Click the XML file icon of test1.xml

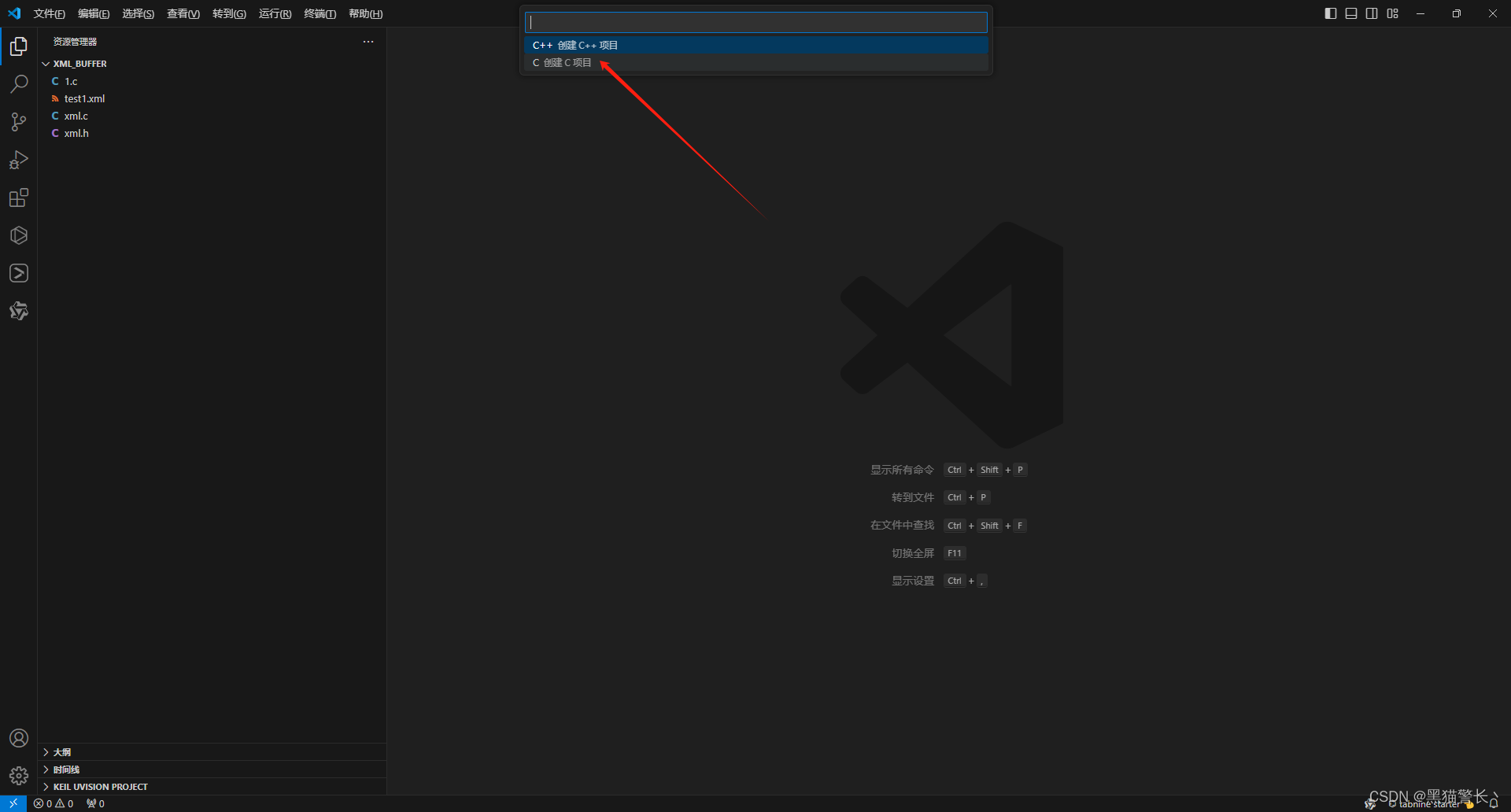[x=55, y=98]
